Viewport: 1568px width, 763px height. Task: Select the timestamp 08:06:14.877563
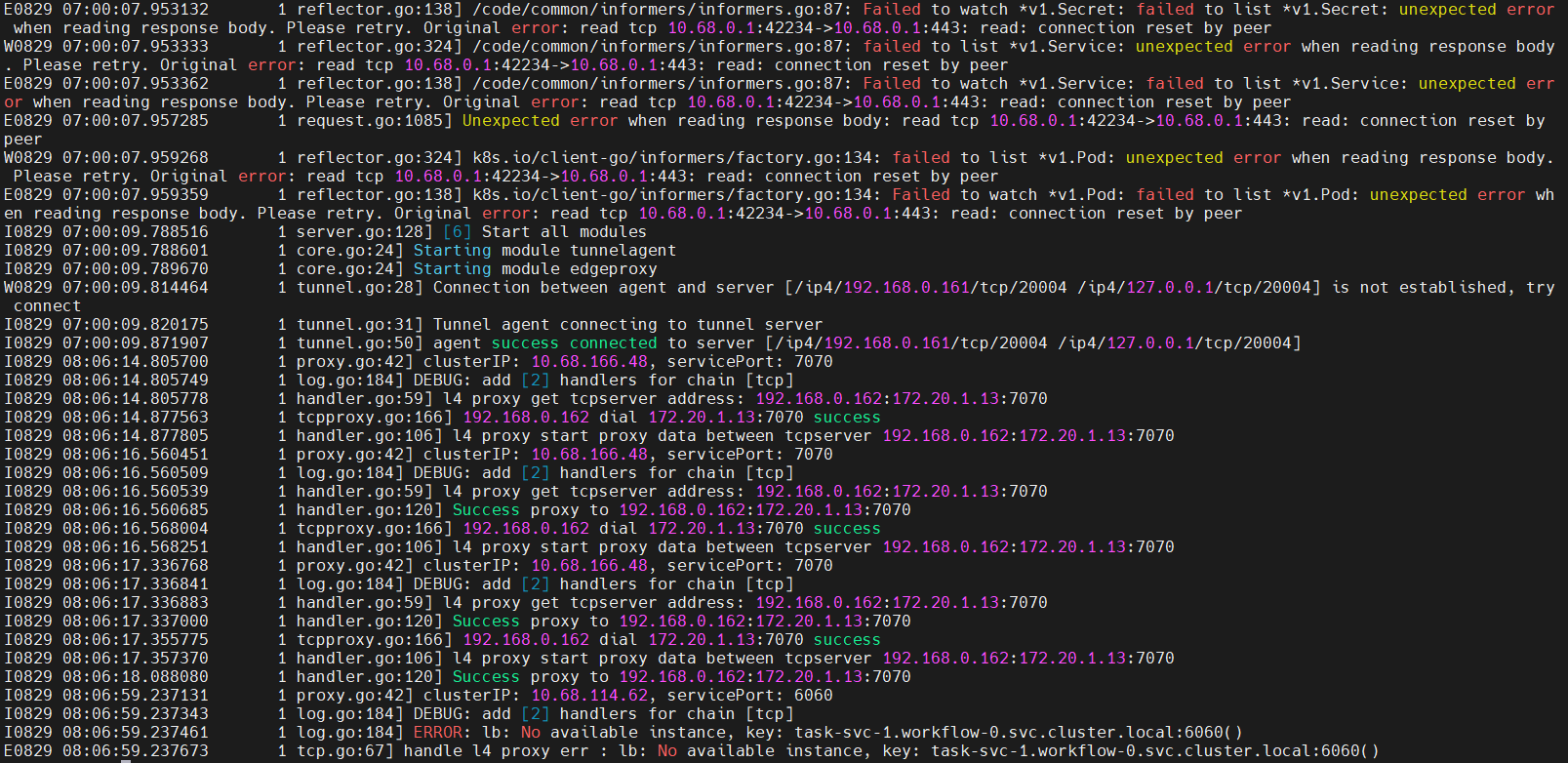tap(136, 418)
